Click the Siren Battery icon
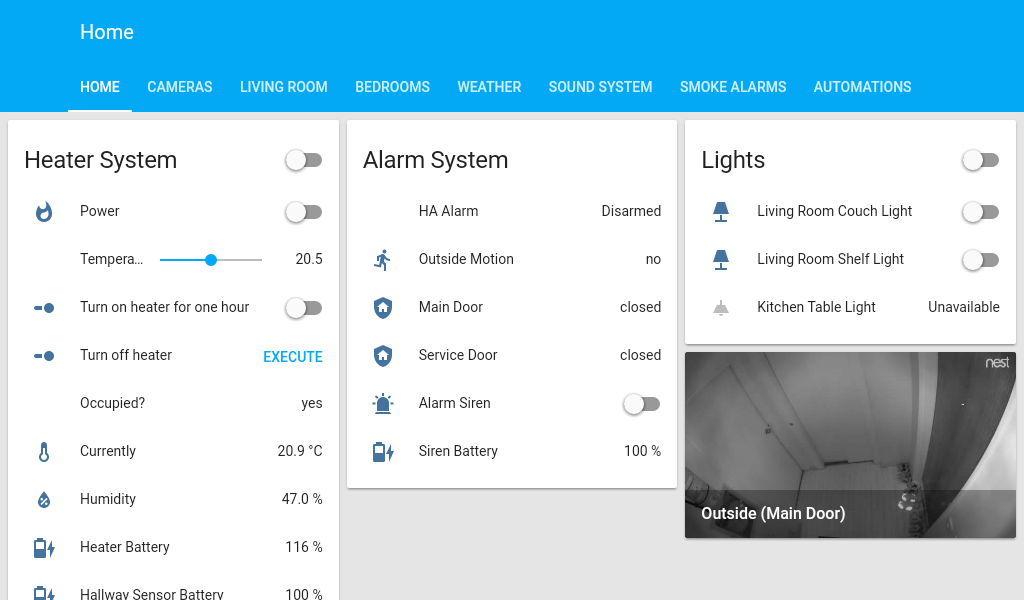 [382, 452]
